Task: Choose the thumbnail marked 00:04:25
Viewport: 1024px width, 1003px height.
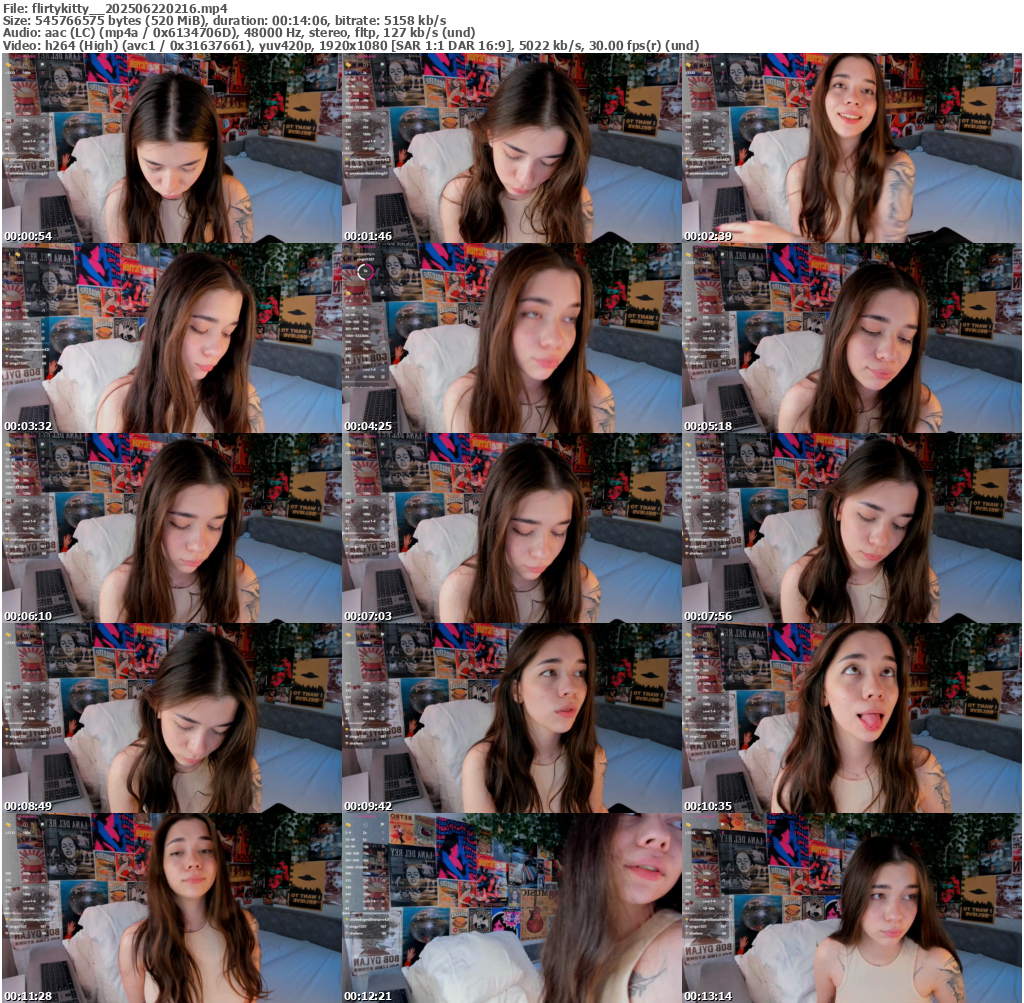Action: point(511,338)
